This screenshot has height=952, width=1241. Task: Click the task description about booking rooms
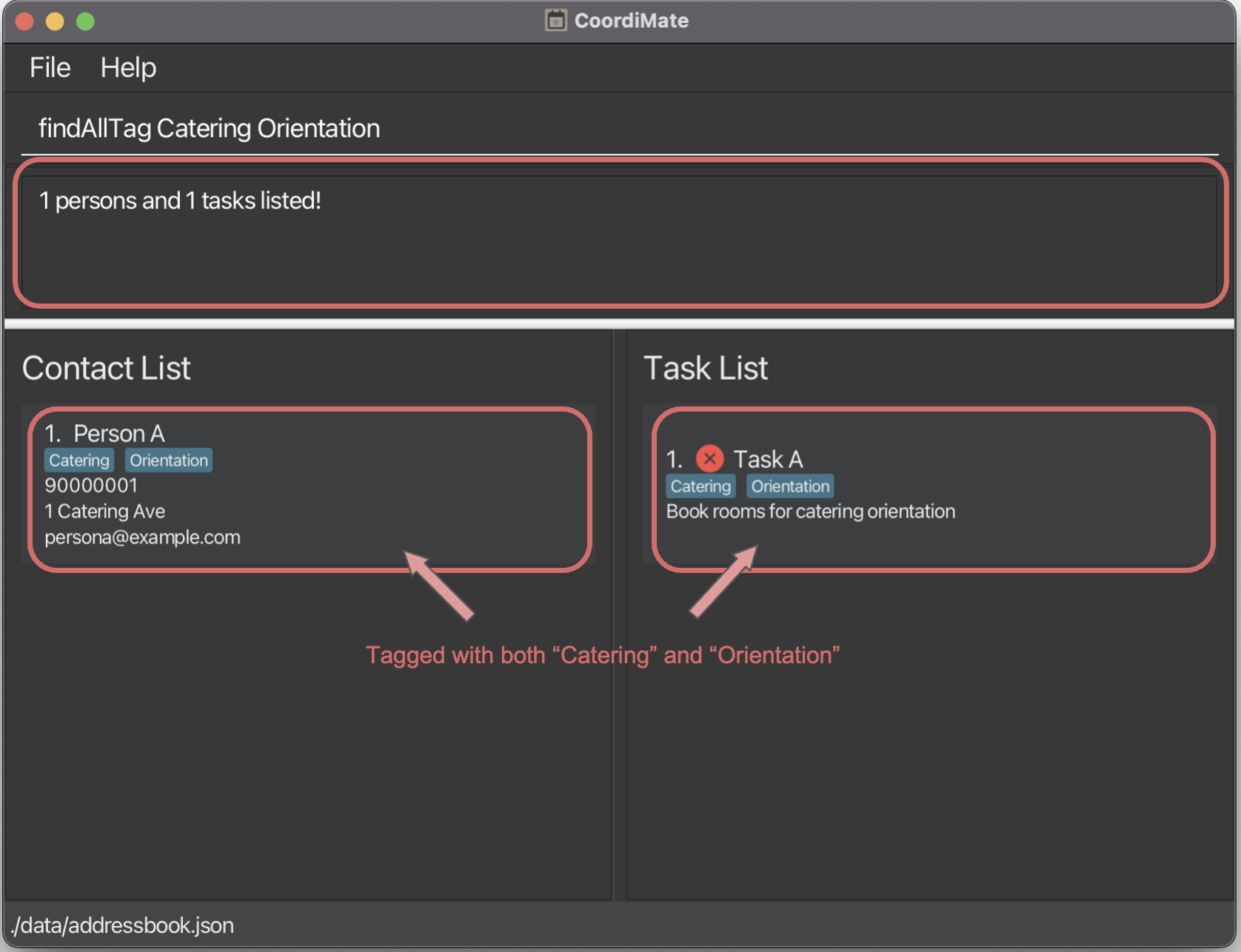click(x=810, y=512)
